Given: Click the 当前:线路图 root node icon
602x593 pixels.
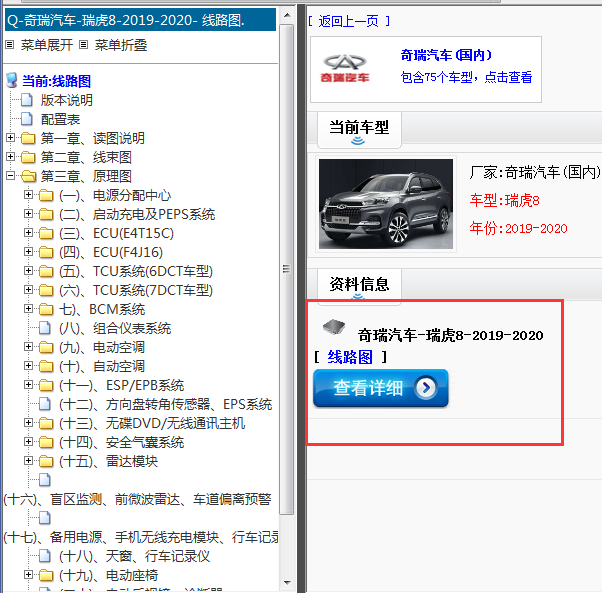Looking at the screenshot, I should click(12, 81).
